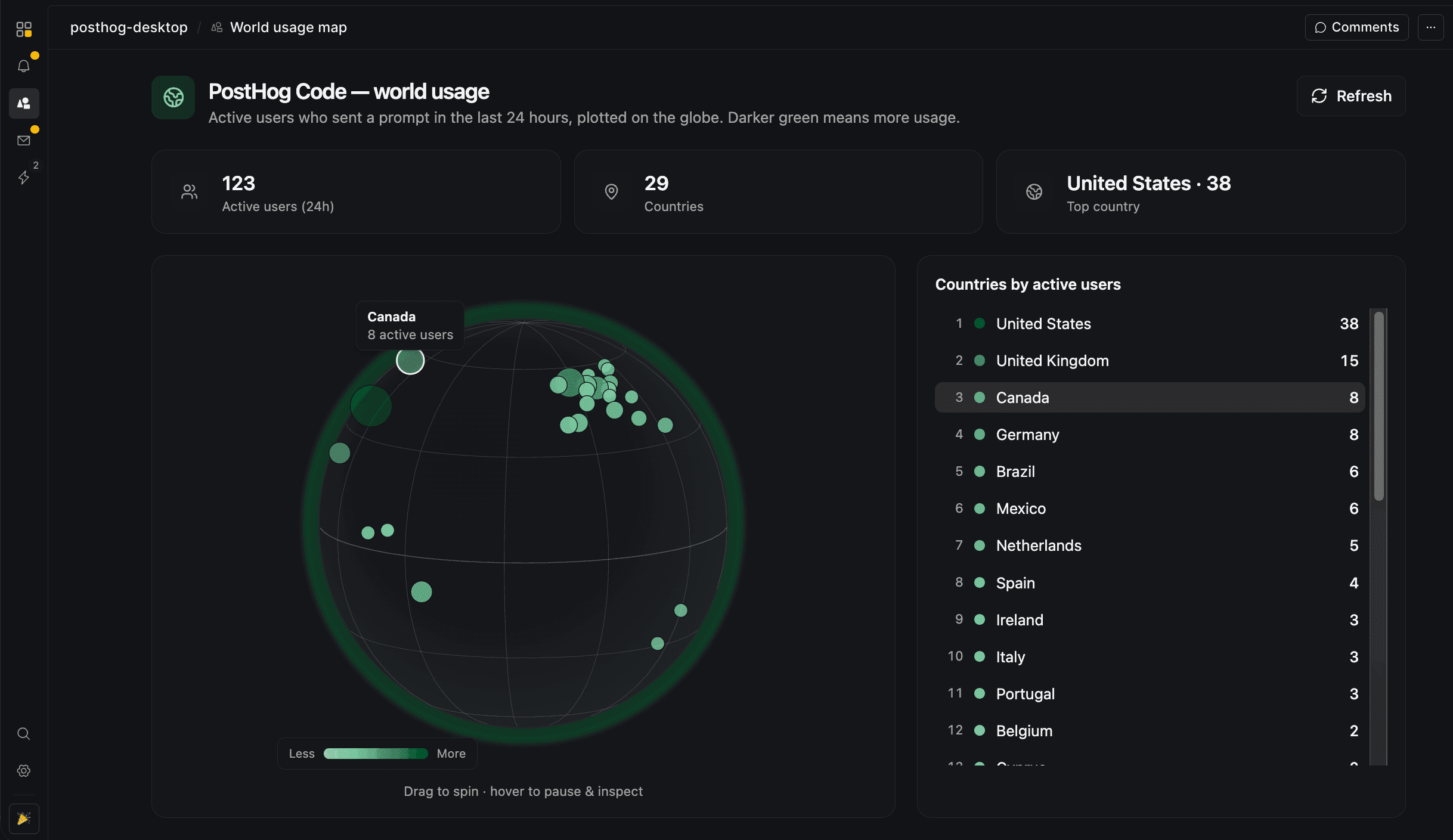The width and height of the screenshot is (1453, 840).
Task: Click the breadcrumb icon before World usage map
Action: point(217,27)
